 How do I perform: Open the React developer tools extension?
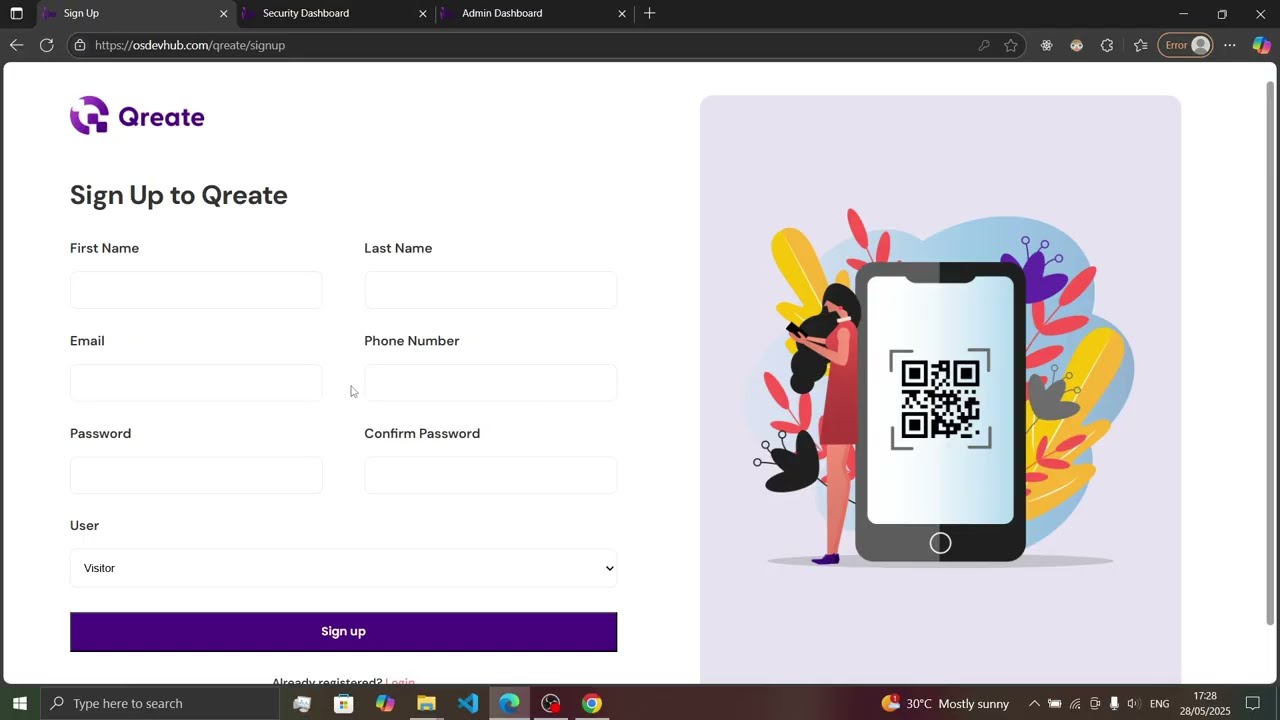1047,45
